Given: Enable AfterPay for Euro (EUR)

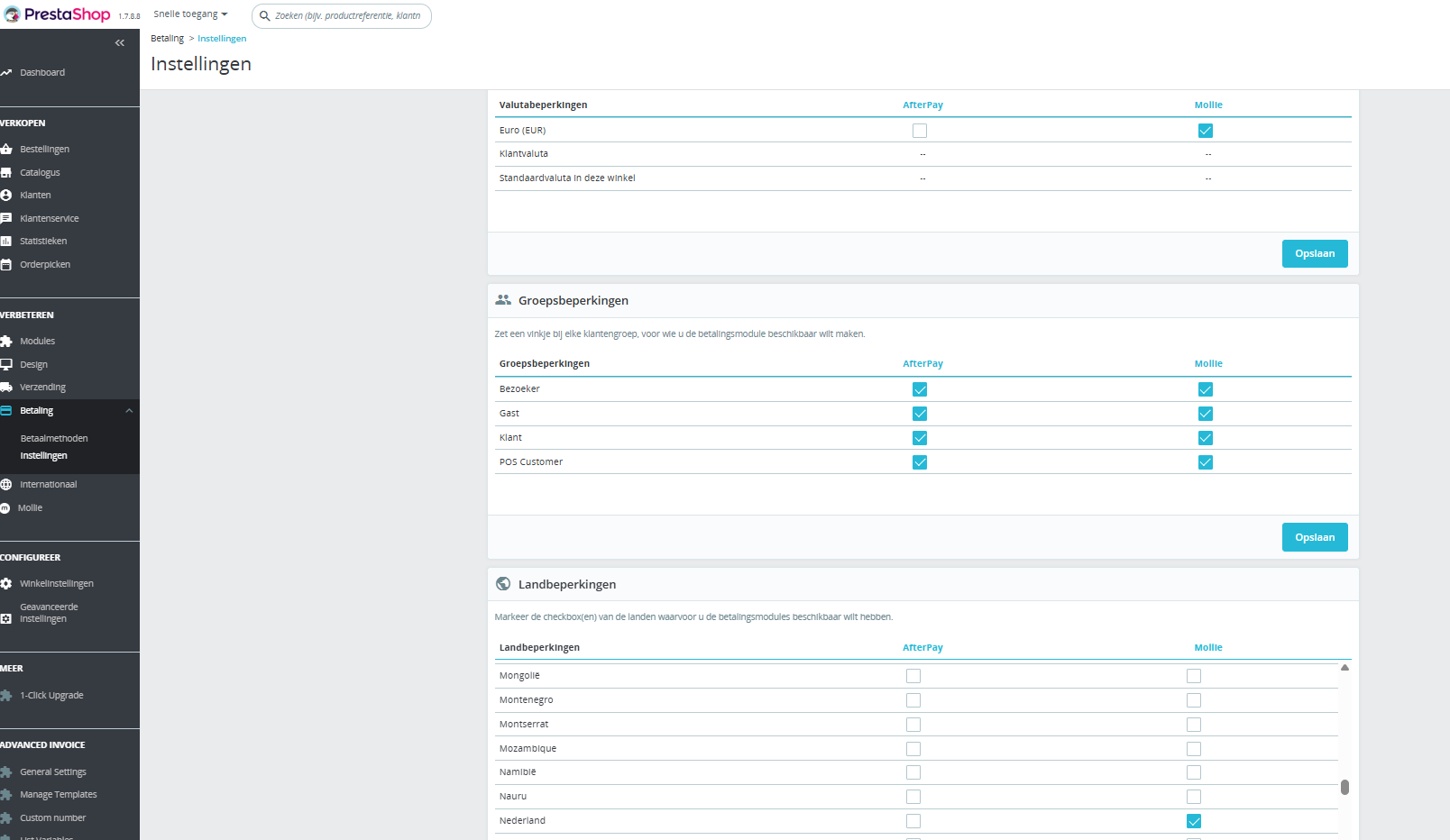Looking at the screenshot, I should [x=920, y=131].
